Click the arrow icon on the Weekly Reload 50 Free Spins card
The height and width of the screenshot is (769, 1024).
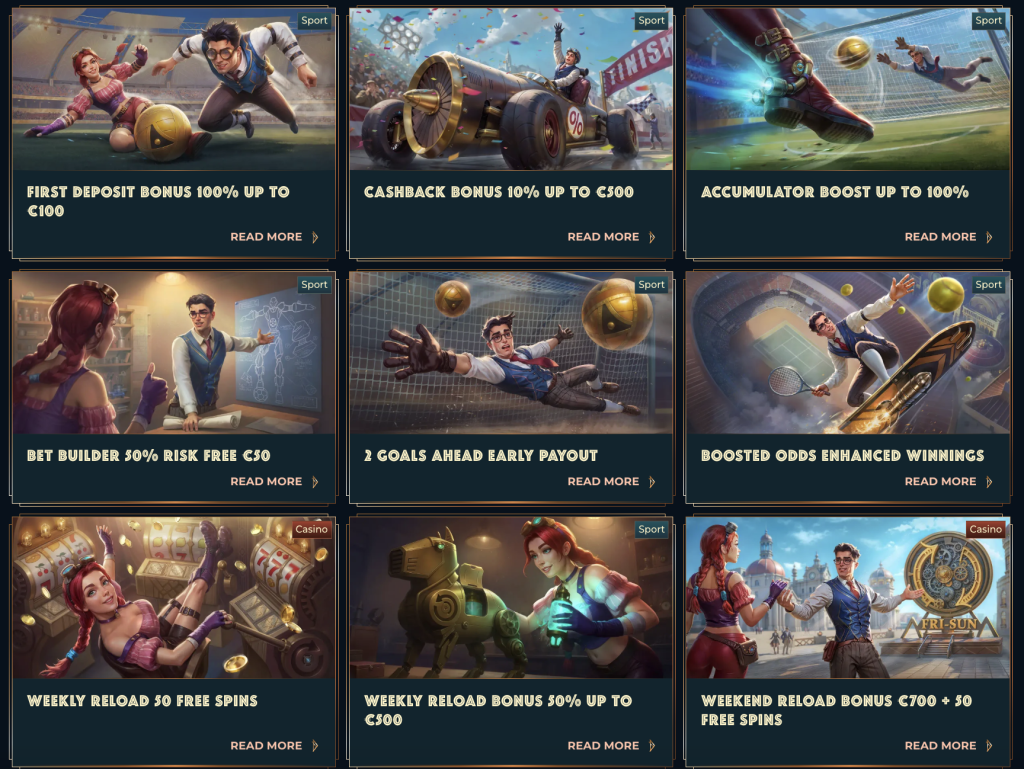tap(315, 745)
